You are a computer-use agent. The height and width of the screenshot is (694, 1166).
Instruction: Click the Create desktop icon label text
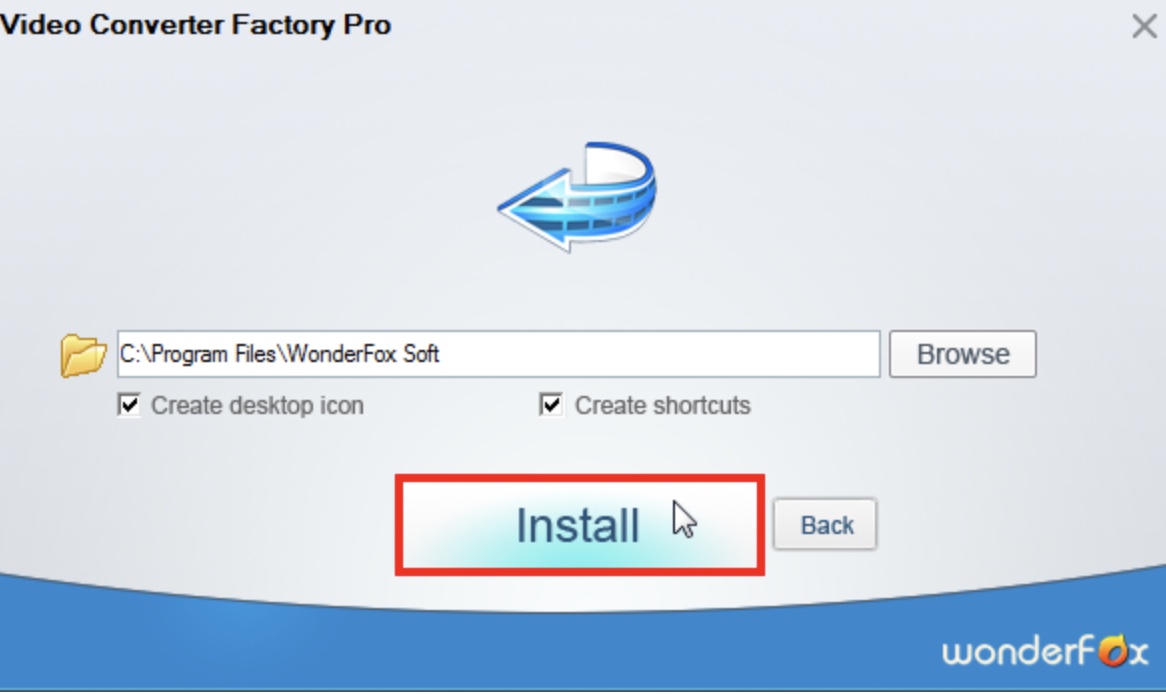coord(257,405)
